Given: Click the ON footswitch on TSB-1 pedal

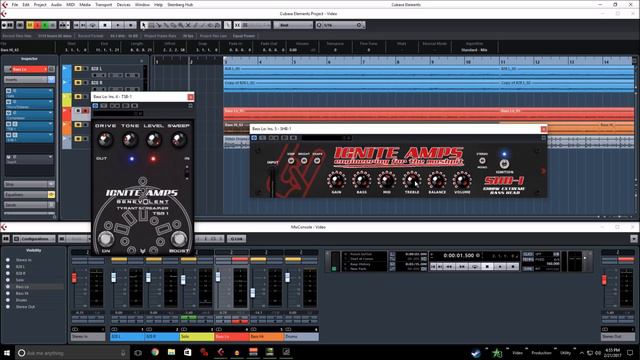Looking at the screenshot, I should click(106, 238).
